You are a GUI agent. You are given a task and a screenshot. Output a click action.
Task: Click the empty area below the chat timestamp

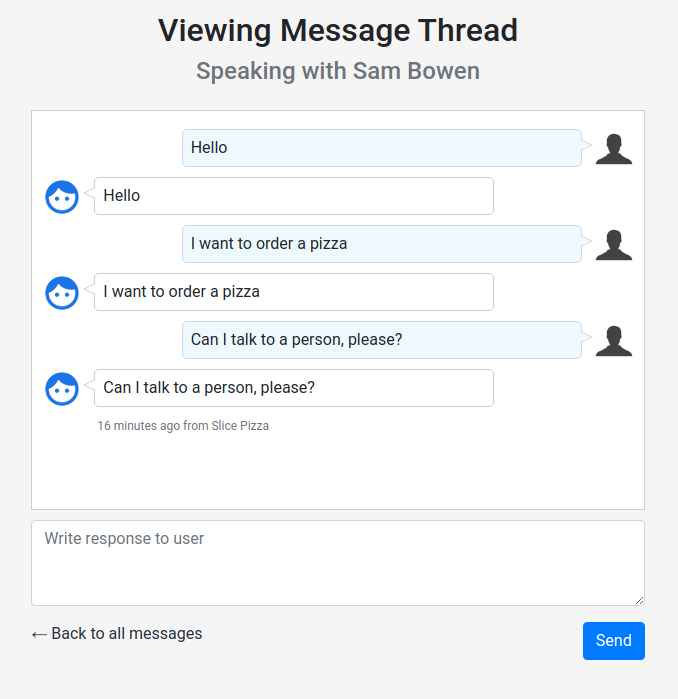point(338,472)
